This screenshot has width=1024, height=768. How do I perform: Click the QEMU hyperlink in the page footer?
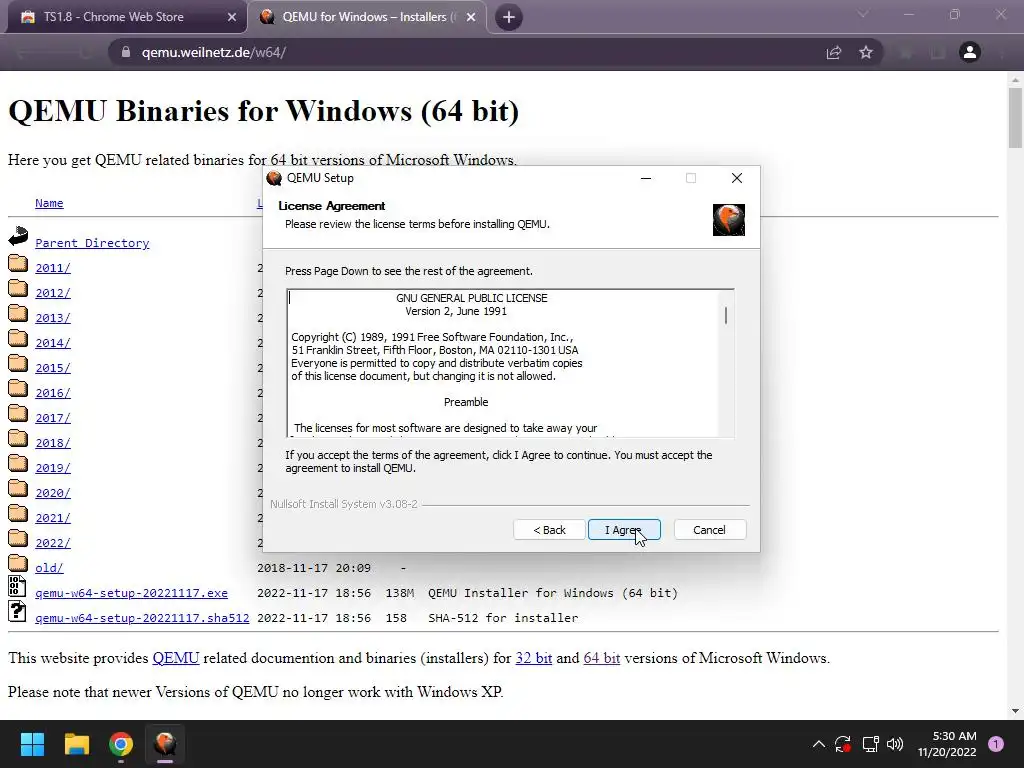coord(176,658)
